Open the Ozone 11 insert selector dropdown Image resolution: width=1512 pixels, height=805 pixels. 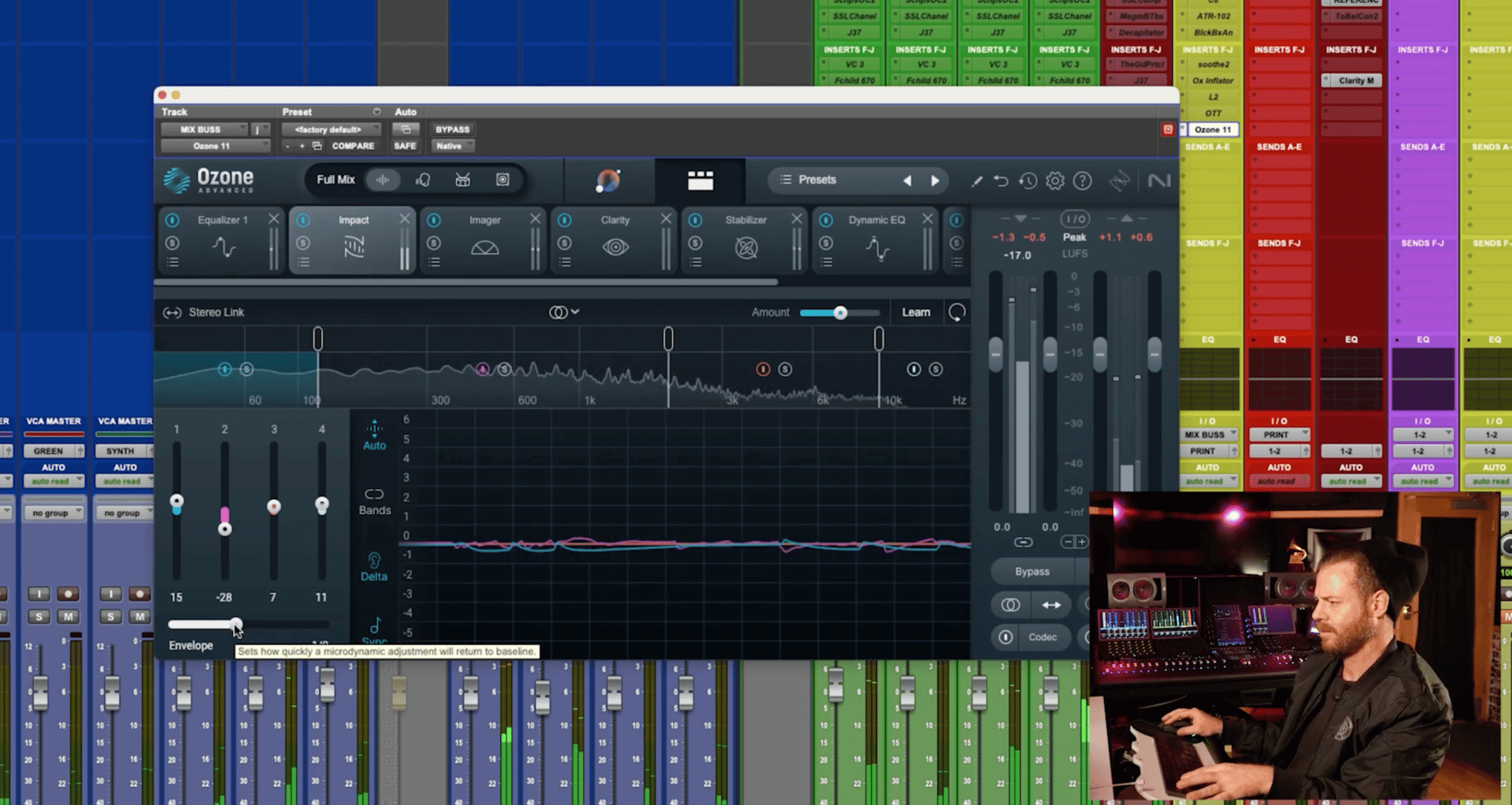(x=216, y=146)
